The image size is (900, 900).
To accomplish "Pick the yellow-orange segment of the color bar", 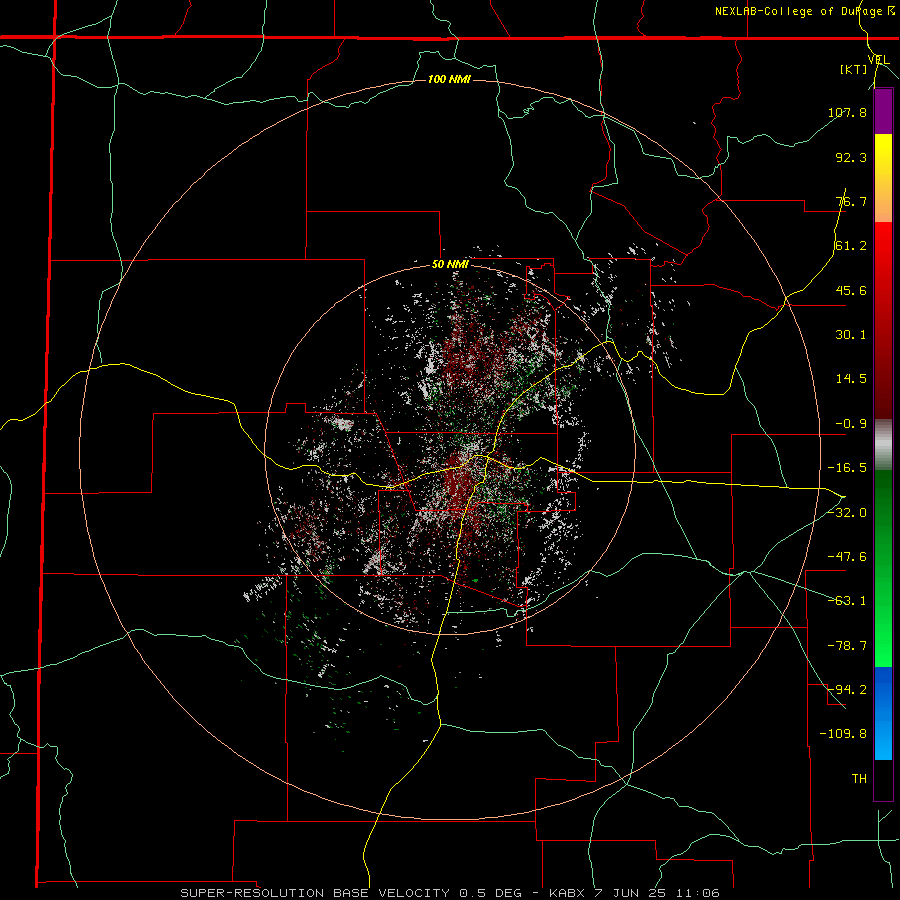I will pyautogui.click(x=883, y=178).
